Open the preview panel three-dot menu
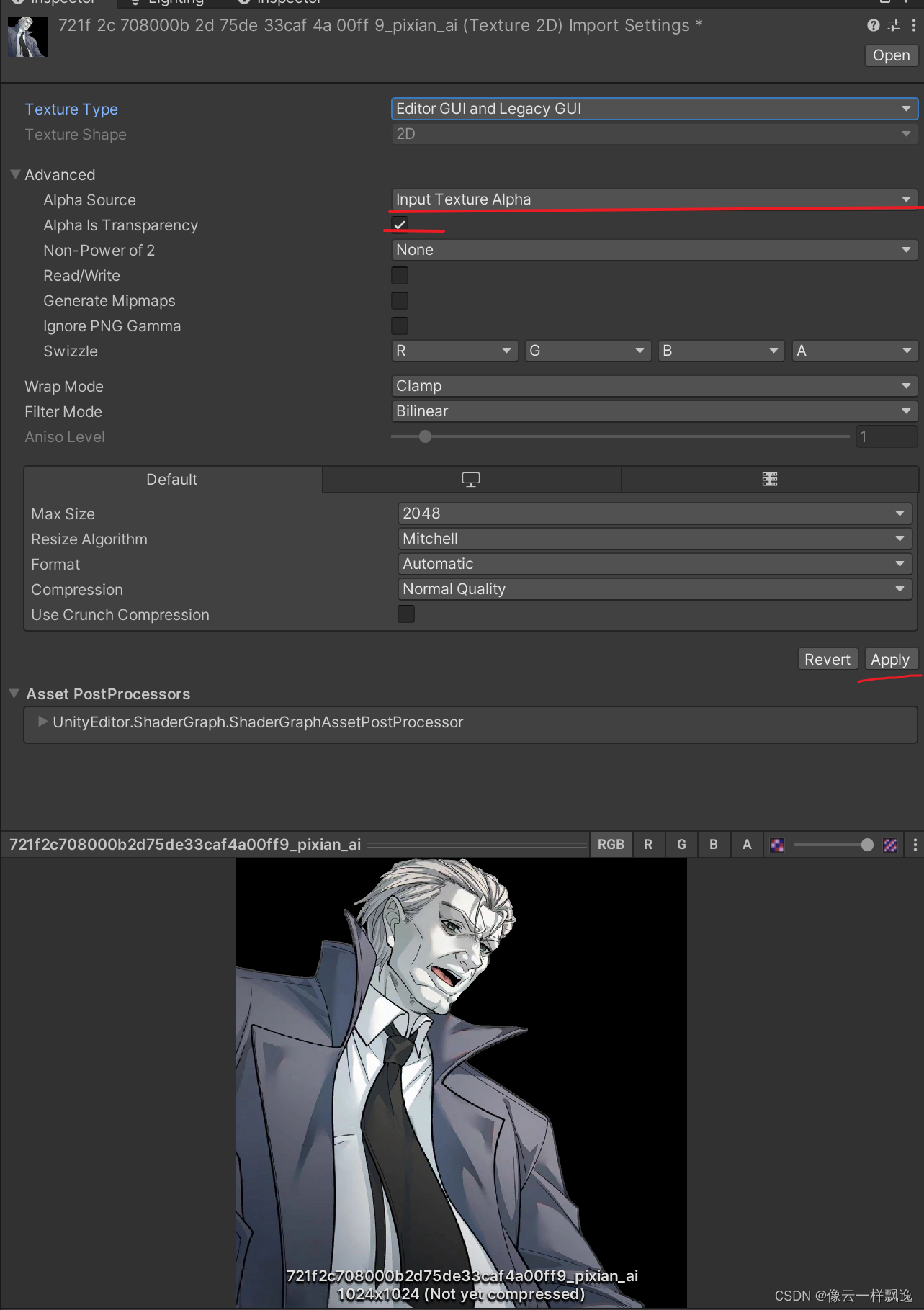The height and width of the screenshot is (1310, 924). pos(915,845)
